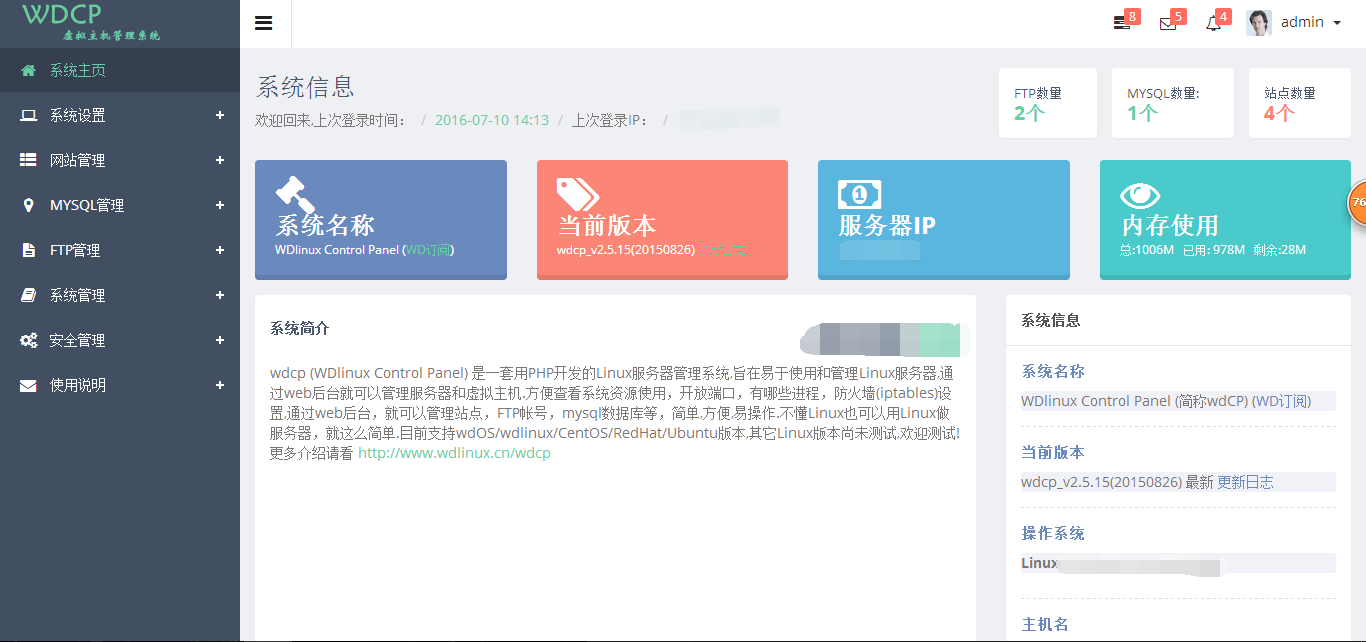This screenshot has height=642, width=1366.
Task: Expand 系统管理 with its plus sign
Action: pos(220,295)
